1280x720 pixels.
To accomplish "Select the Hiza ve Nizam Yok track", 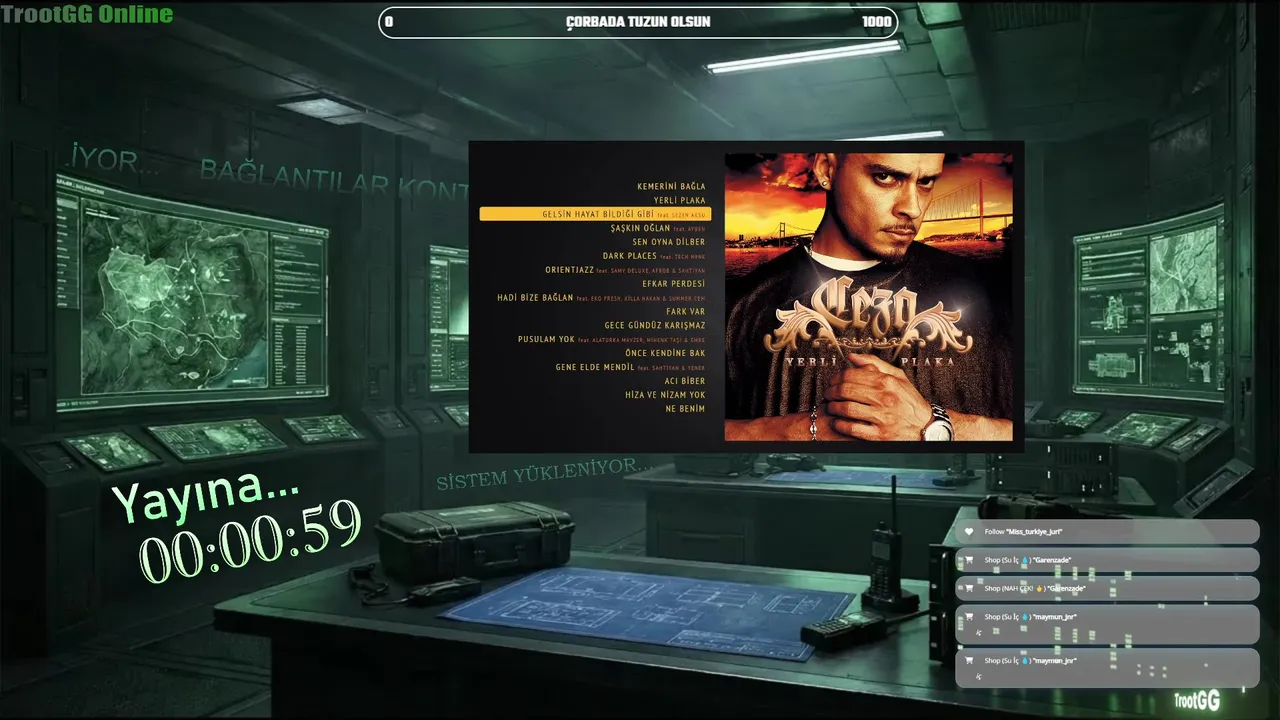I will pyautogui.click(x=665, y=395).
